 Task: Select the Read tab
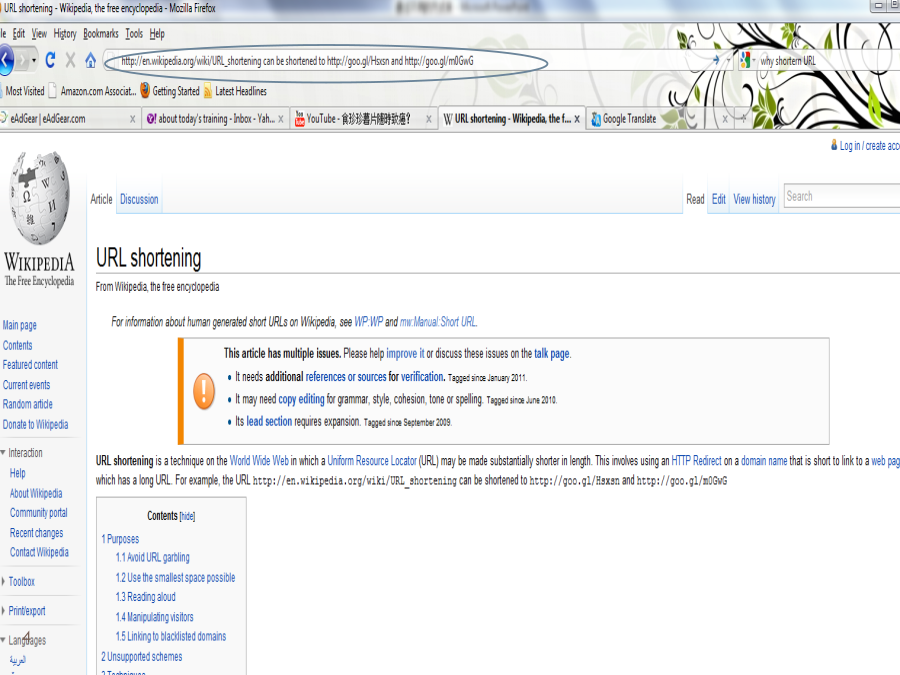[695, 199]
